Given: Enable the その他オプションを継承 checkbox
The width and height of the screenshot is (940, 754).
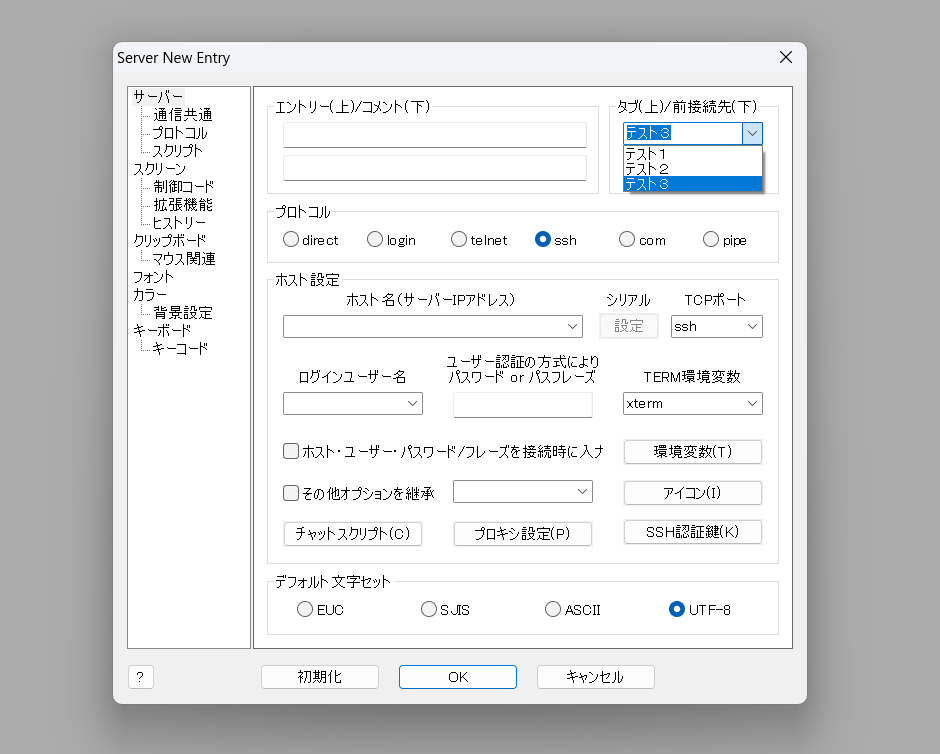Looking at the screenshot, I should (x=289, y=493).
